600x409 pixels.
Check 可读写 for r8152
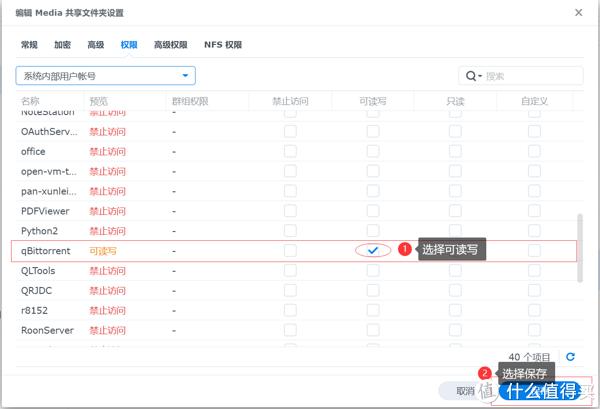coord(373,310)
